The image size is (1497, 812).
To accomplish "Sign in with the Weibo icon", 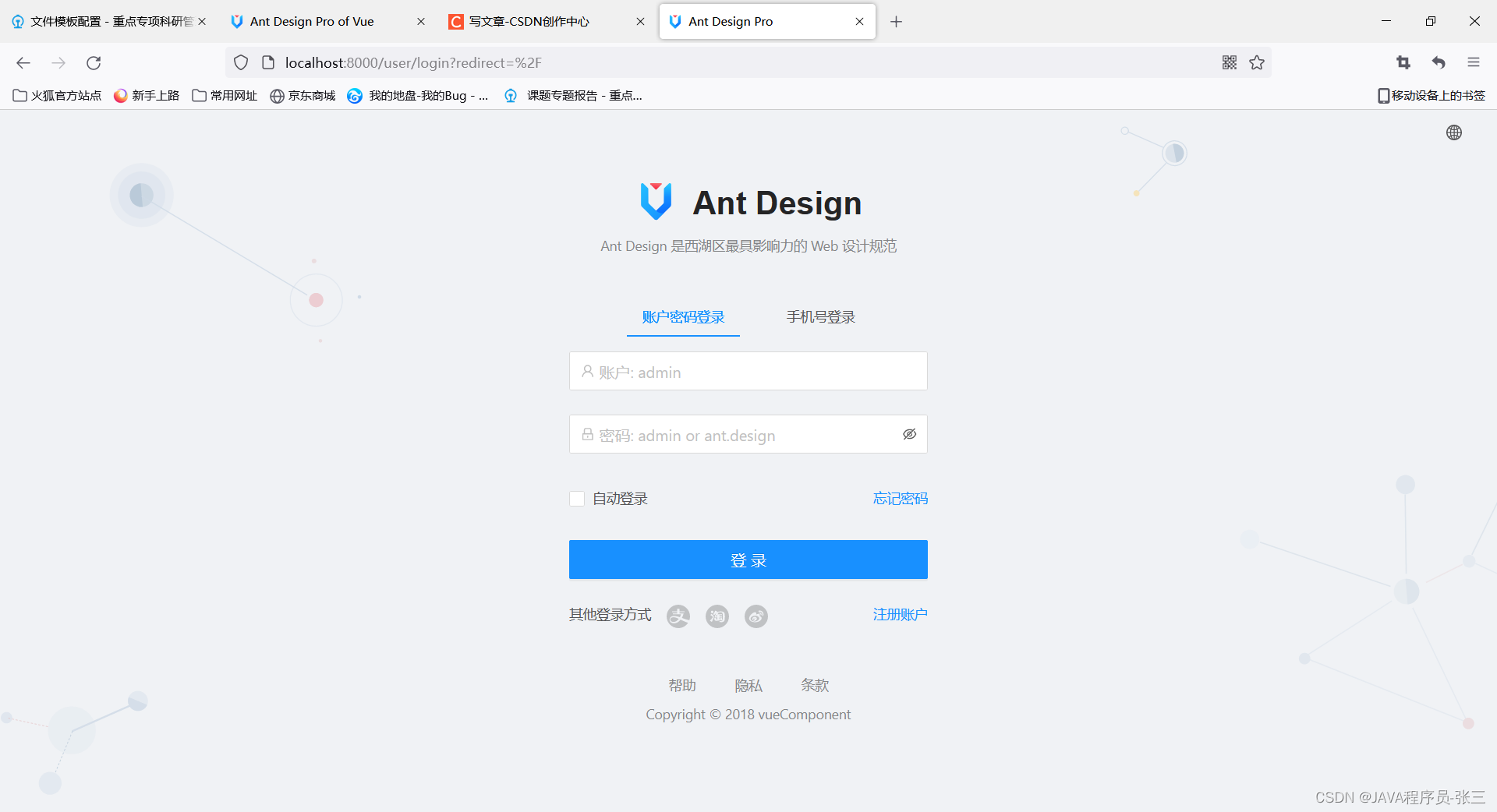I will 756,616.
